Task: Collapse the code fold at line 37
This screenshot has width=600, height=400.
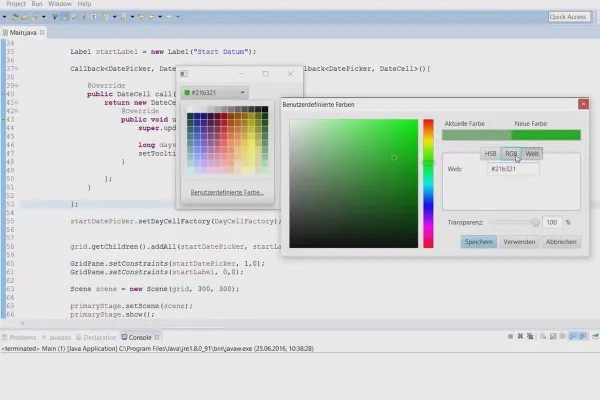Action: coord(18,69)
